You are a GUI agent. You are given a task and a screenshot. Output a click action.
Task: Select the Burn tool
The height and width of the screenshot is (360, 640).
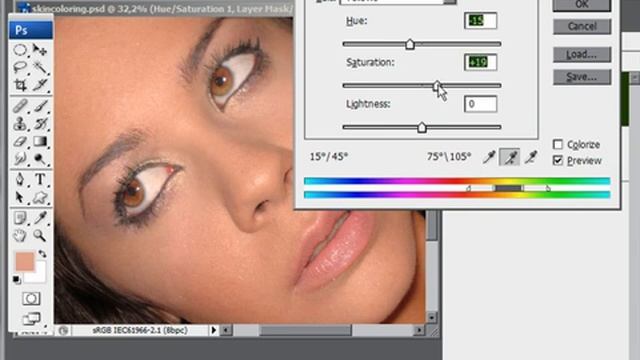click(40, 158)
